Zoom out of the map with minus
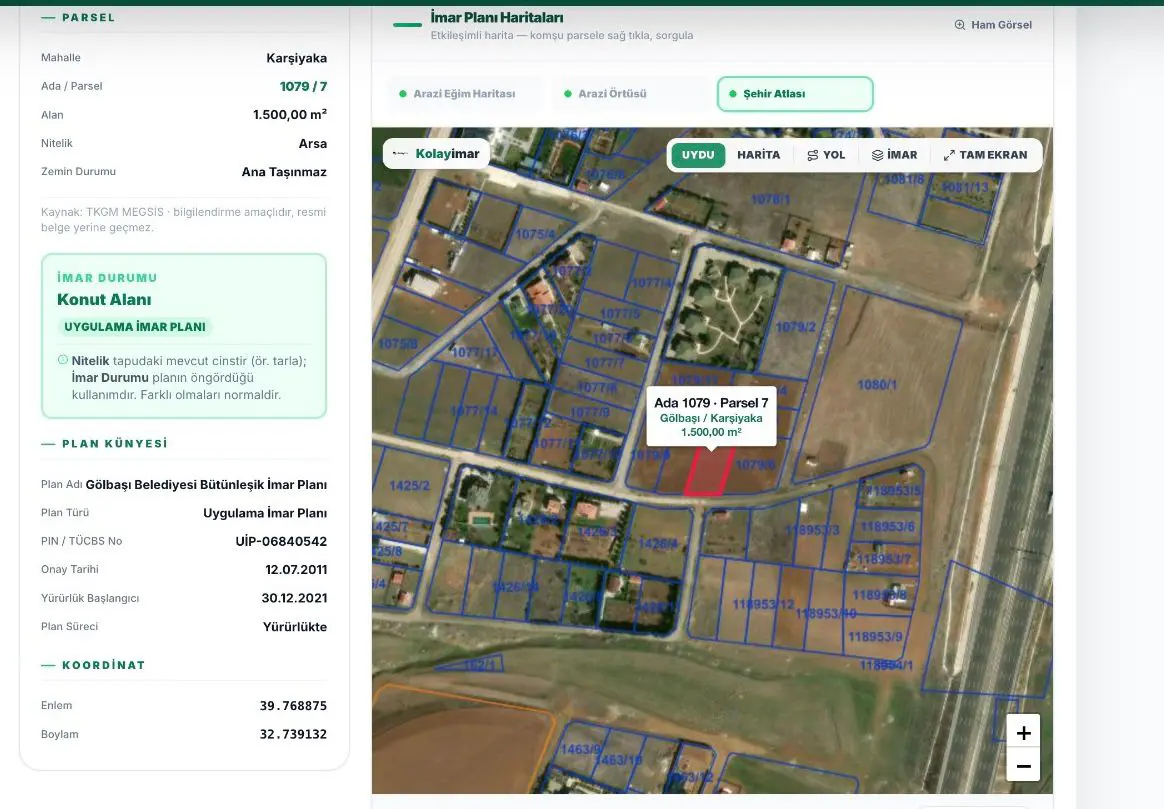 pos(1023,766)
